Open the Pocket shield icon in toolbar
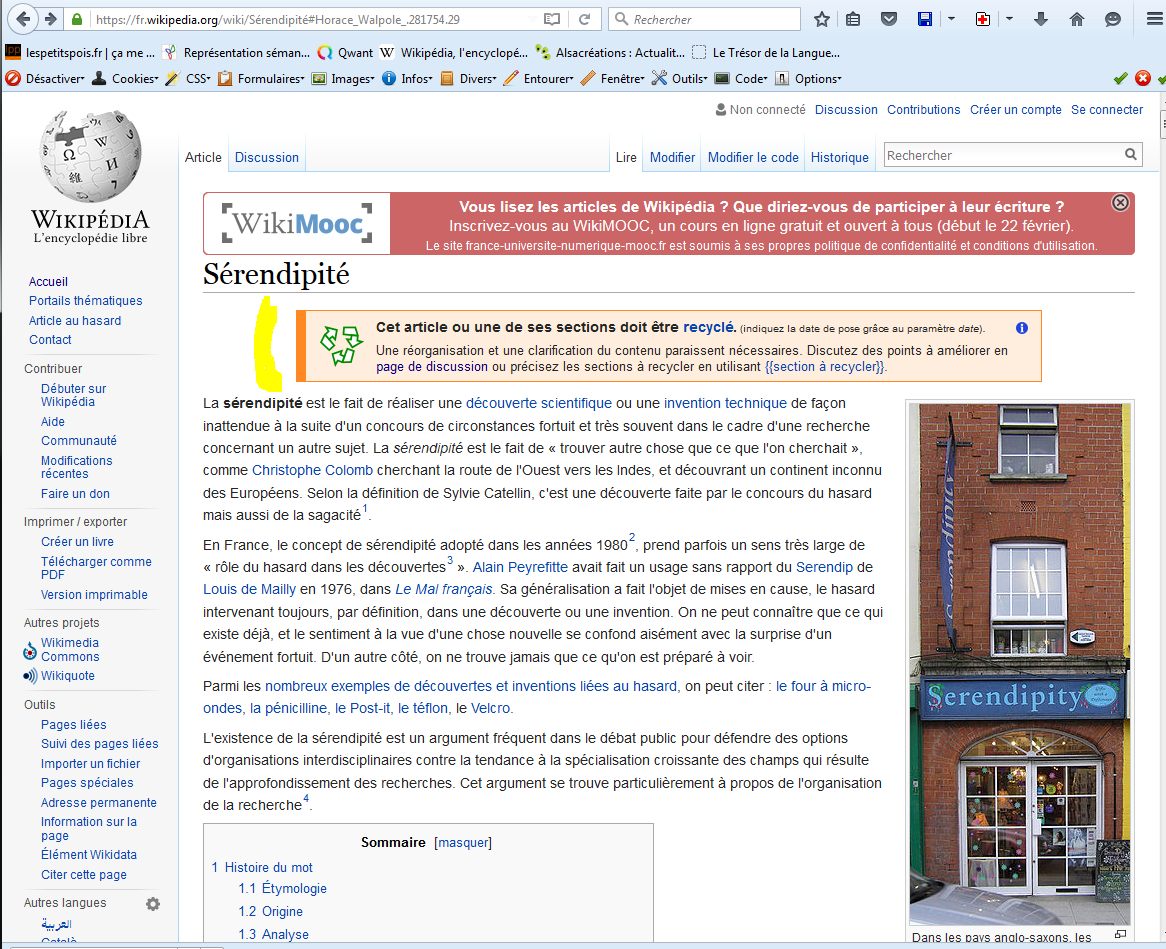 click(887, 19)
